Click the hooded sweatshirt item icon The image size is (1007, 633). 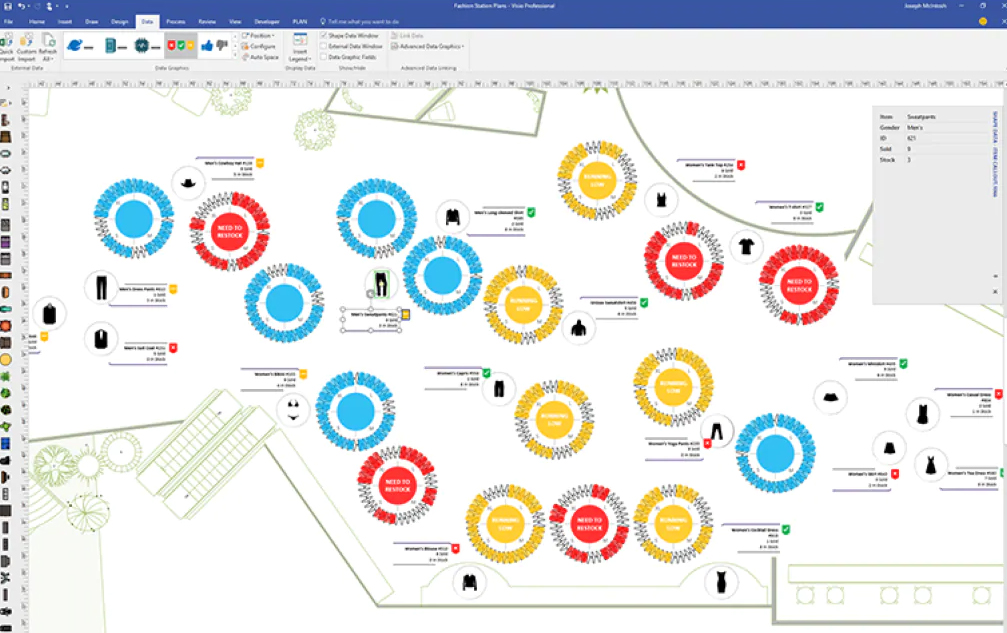tap(579, 328)
